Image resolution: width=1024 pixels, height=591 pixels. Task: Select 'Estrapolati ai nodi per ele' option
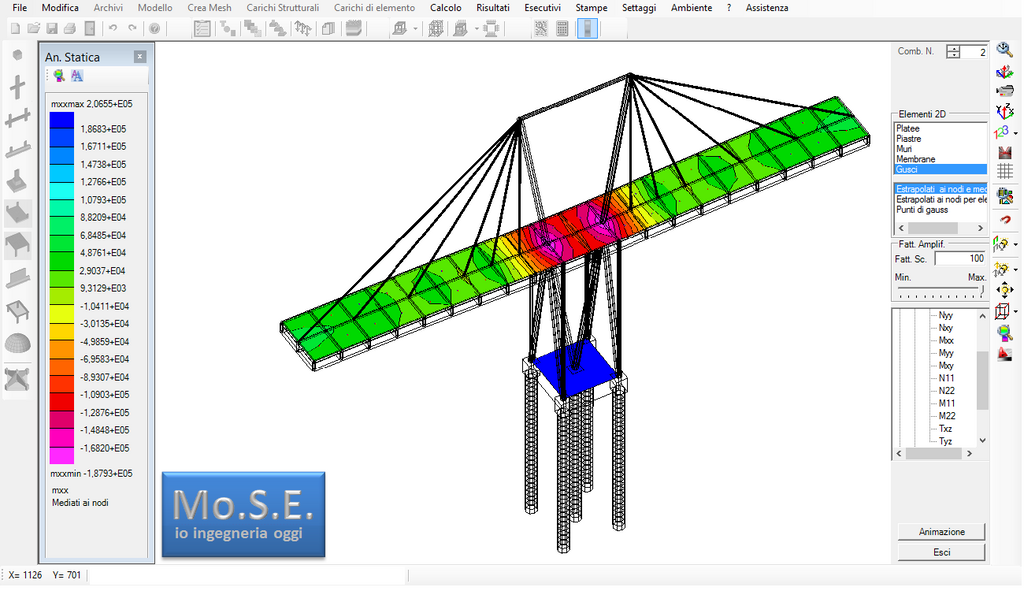[941, 199]
